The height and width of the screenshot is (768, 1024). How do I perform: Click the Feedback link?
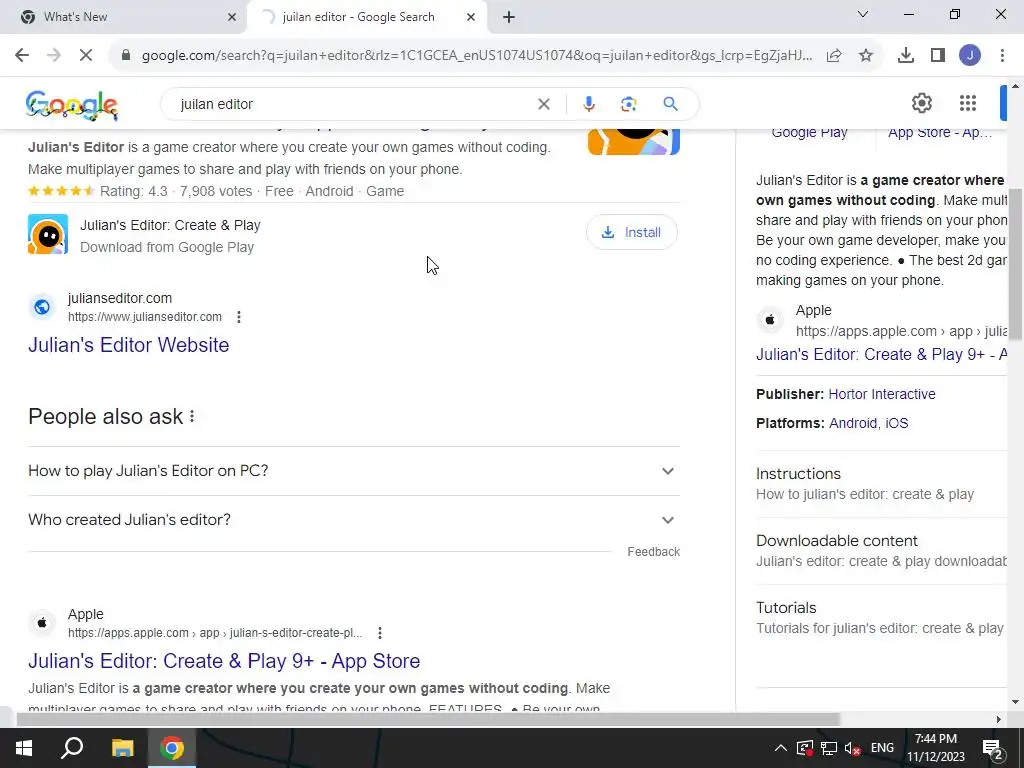[653, 552]
